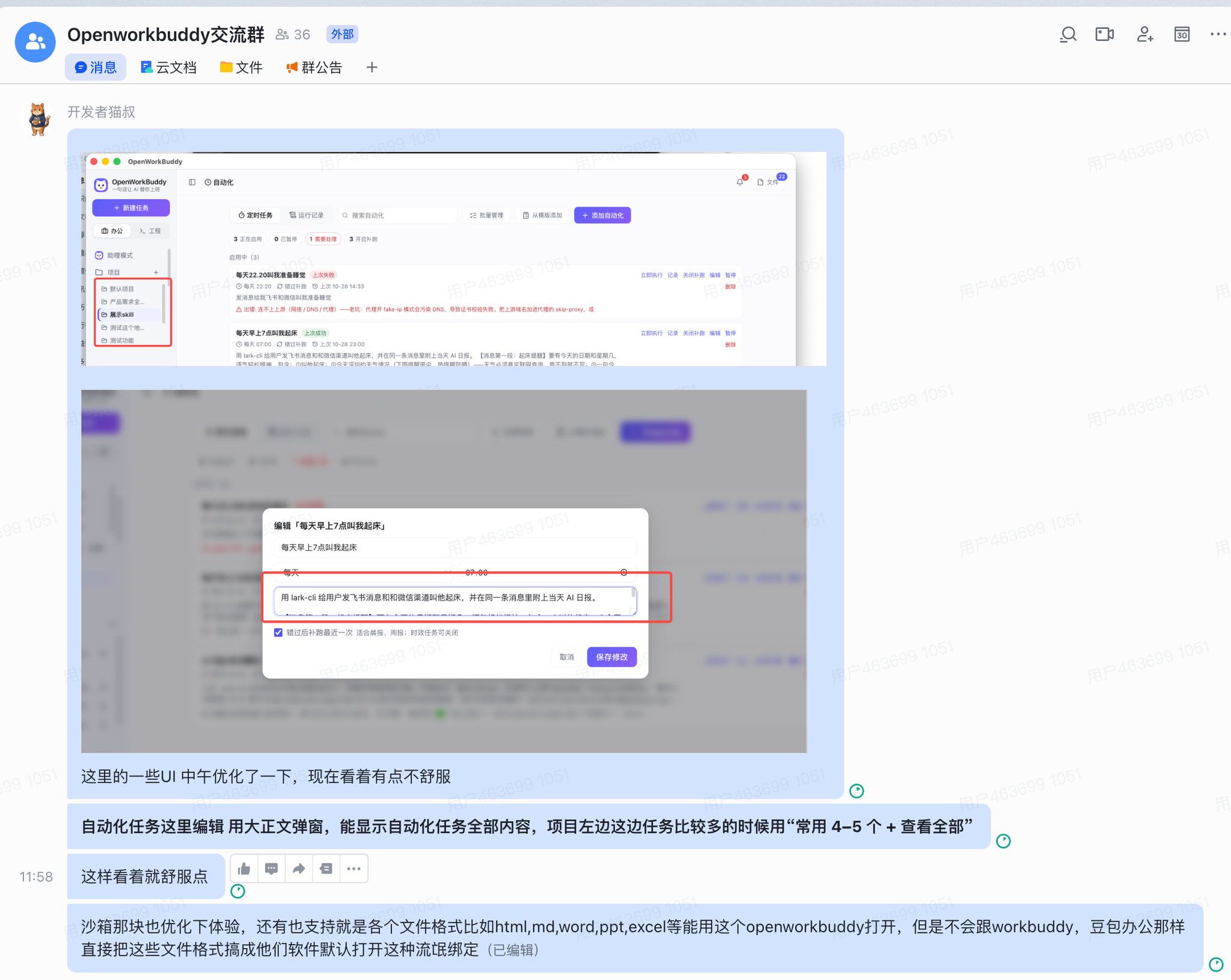This screenshot has width=1231, height=980.
Task: Add a new tab with the plus icon
Action: [371, 67]
